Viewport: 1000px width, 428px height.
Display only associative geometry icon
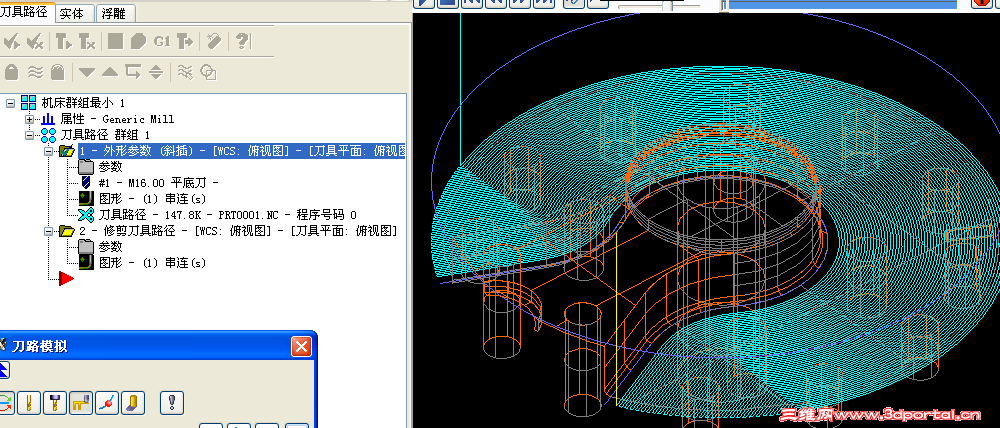(208, 72)
